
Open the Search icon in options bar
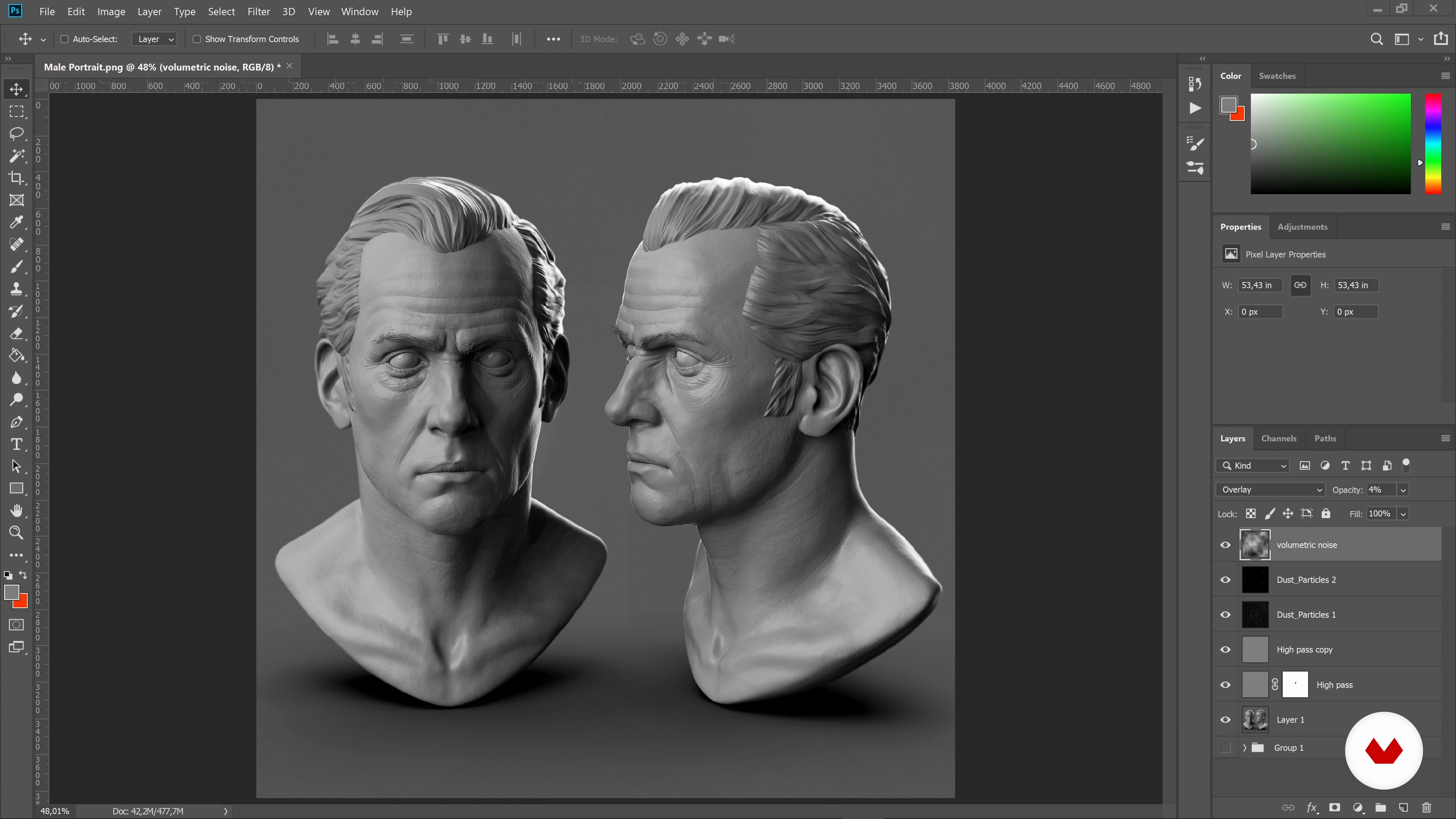tap(1376, 39)
